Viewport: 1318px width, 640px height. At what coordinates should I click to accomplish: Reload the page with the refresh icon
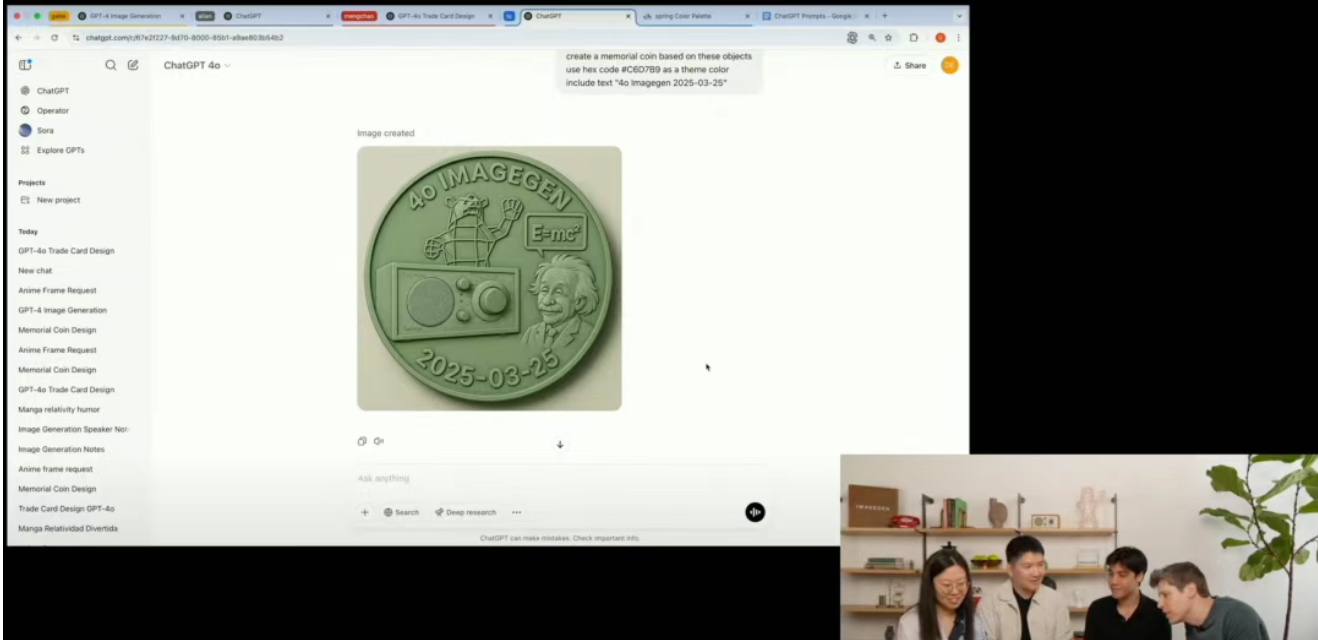[54, 37]
